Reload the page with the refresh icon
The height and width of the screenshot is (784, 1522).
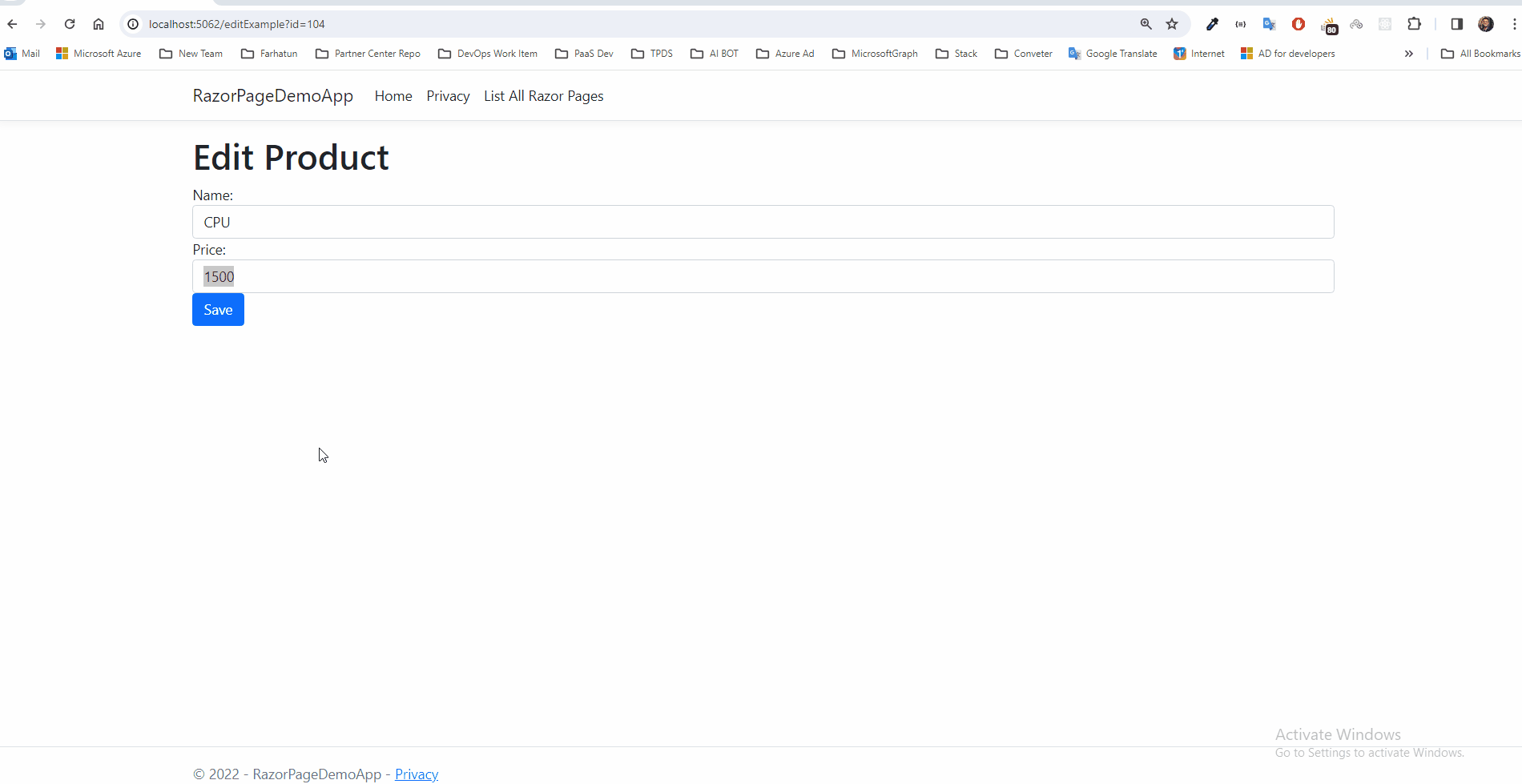coord(70,24)
